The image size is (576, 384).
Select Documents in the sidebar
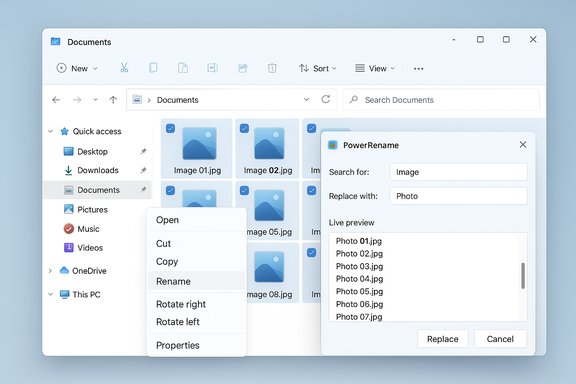(x=98, y=190)
